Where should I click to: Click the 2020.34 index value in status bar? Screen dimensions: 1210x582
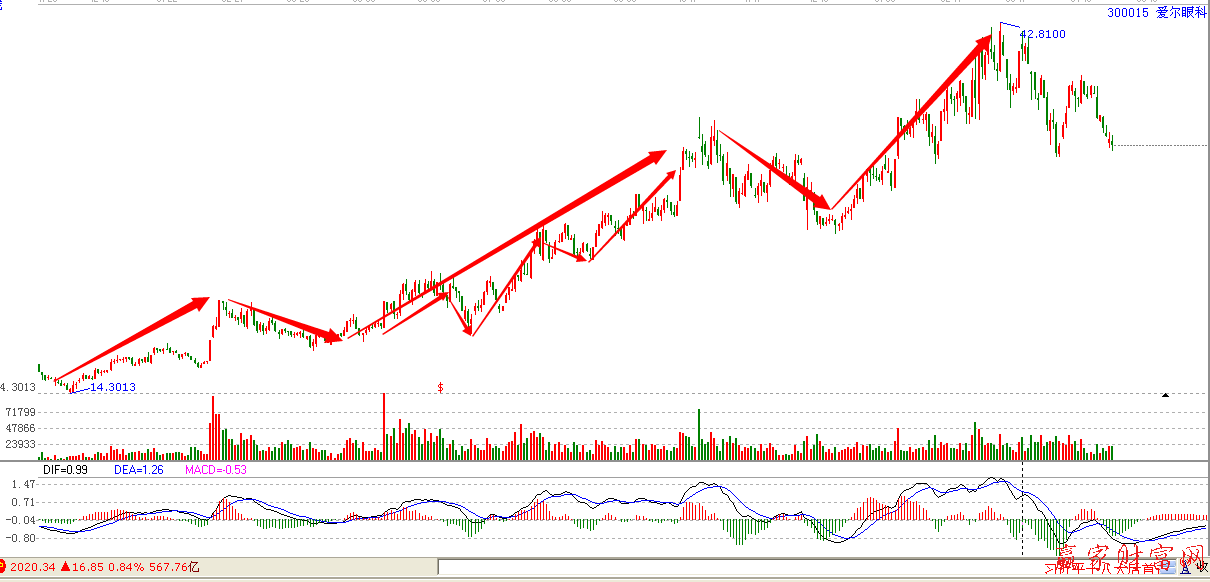pos(33,567)
